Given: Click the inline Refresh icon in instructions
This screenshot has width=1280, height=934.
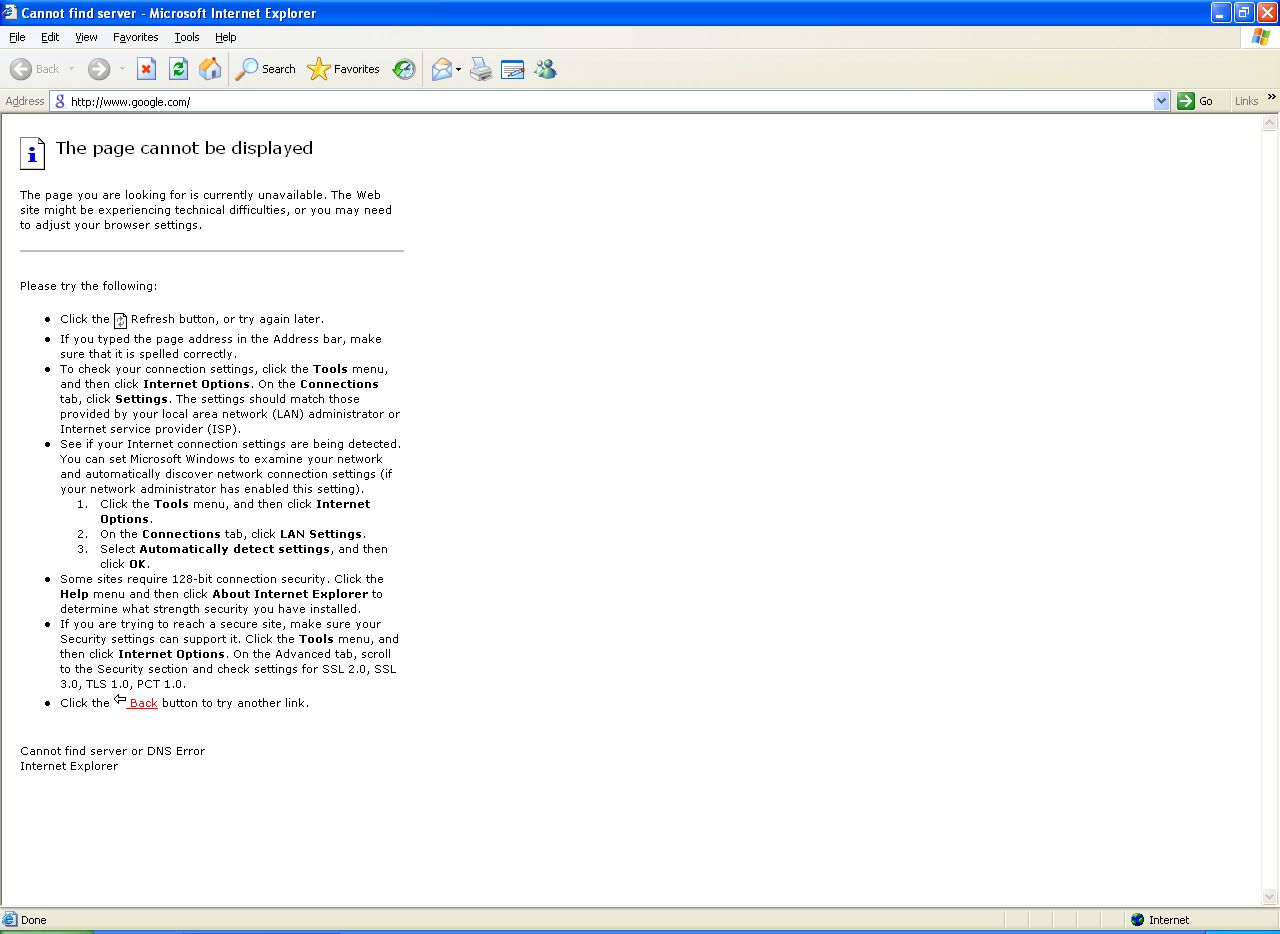Looking at the screenshot, I should [x=120, y=320].
